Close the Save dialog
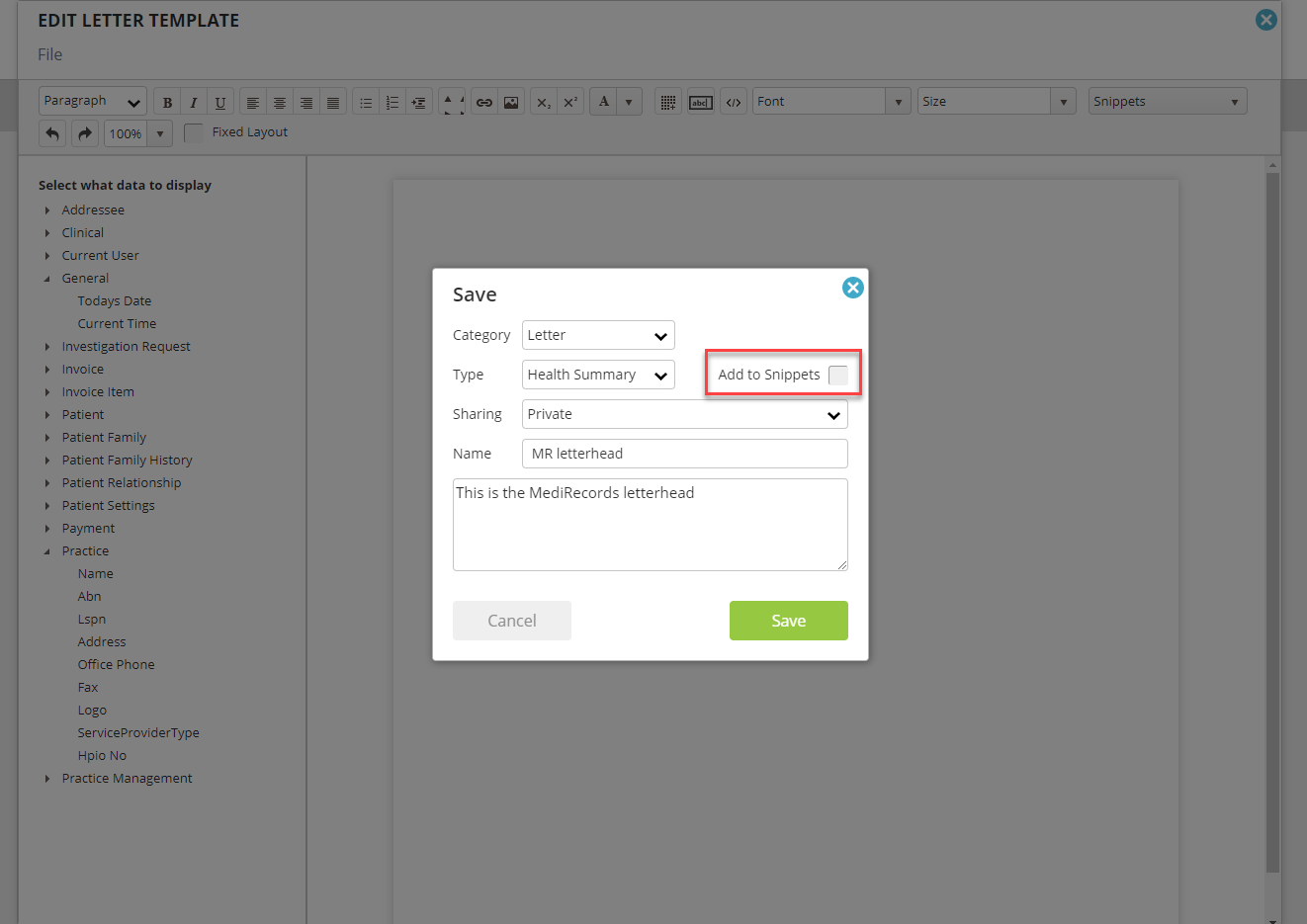 pyautogui.click(x=853, y=288)
